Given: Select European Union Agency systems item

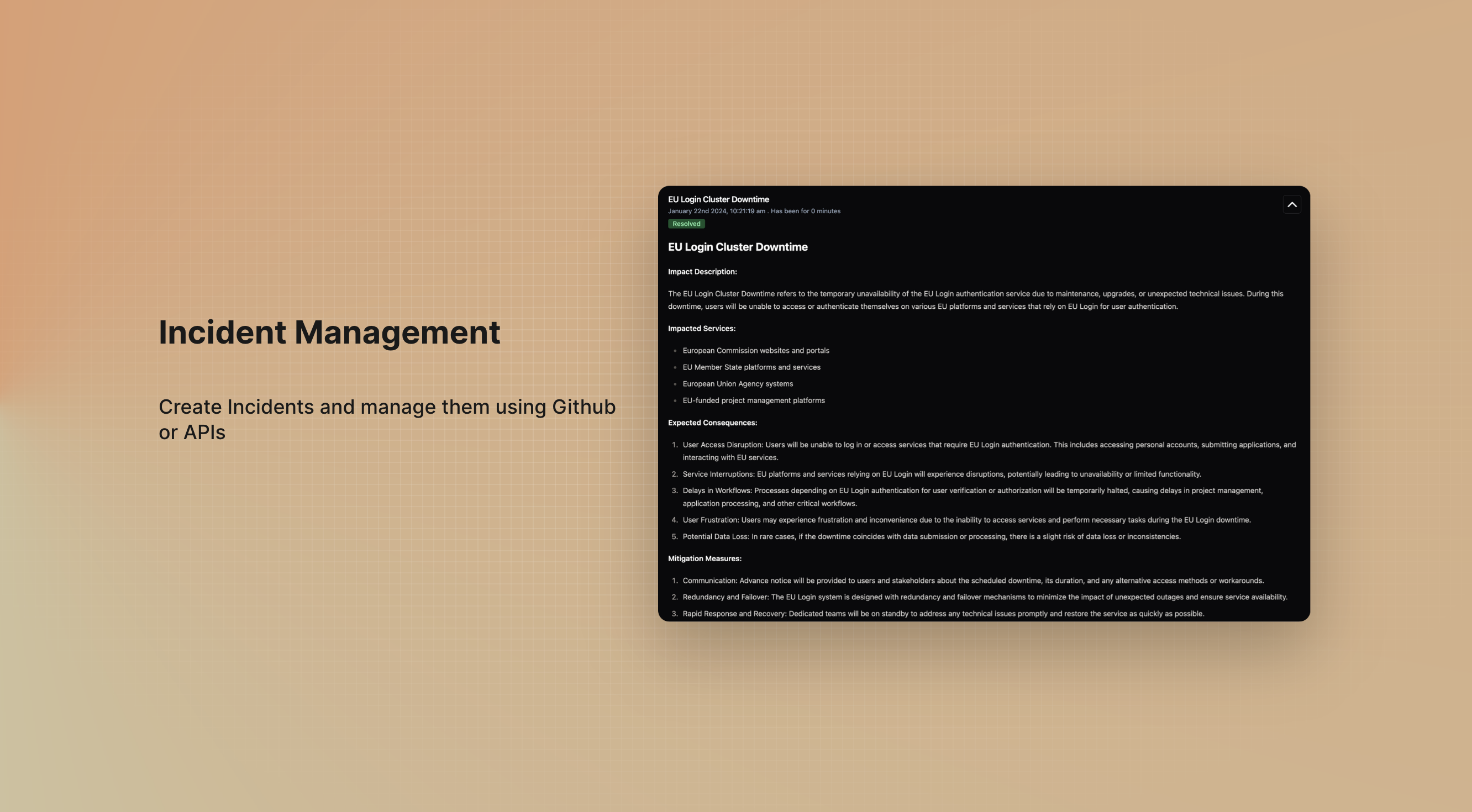Looking at the screenshot, I should click(x=737, y=384).
